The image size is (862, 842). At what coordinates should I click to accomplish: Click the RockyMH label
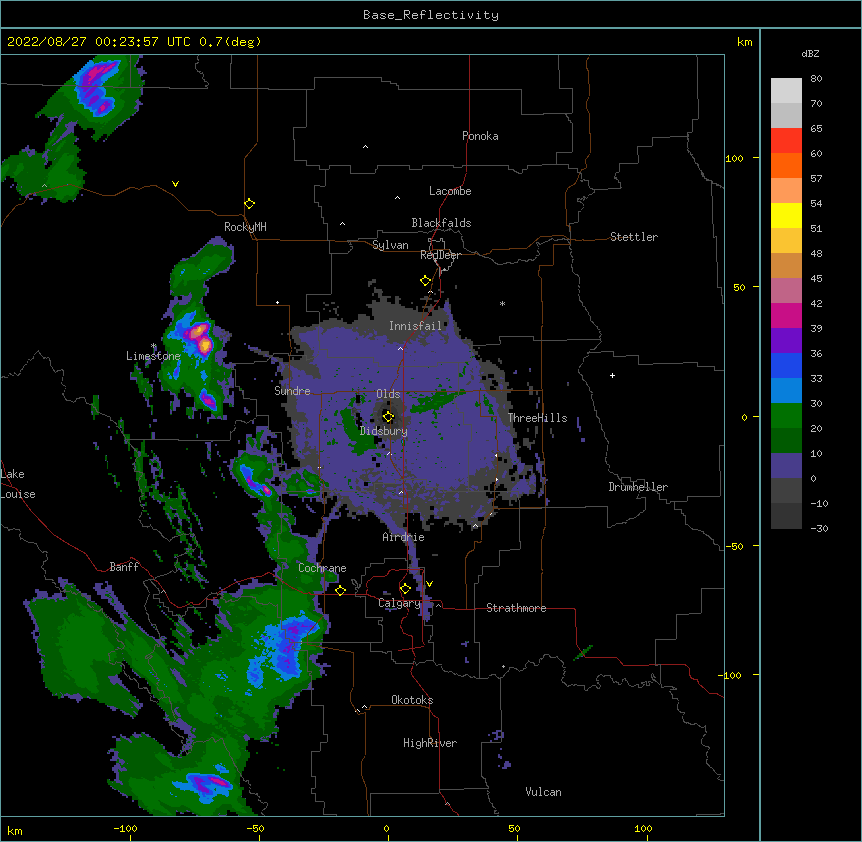point(245,227)
